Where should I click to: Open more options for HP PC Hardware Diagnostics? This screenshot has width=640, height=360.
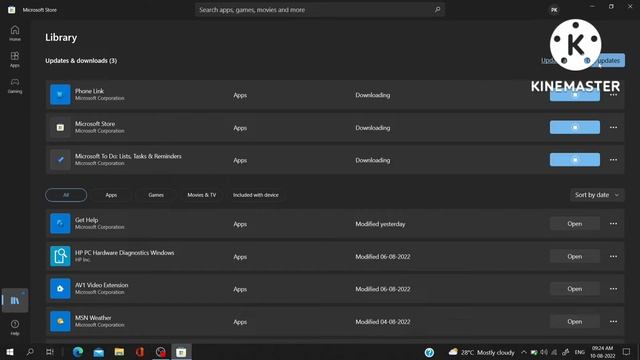click(613, 256)
